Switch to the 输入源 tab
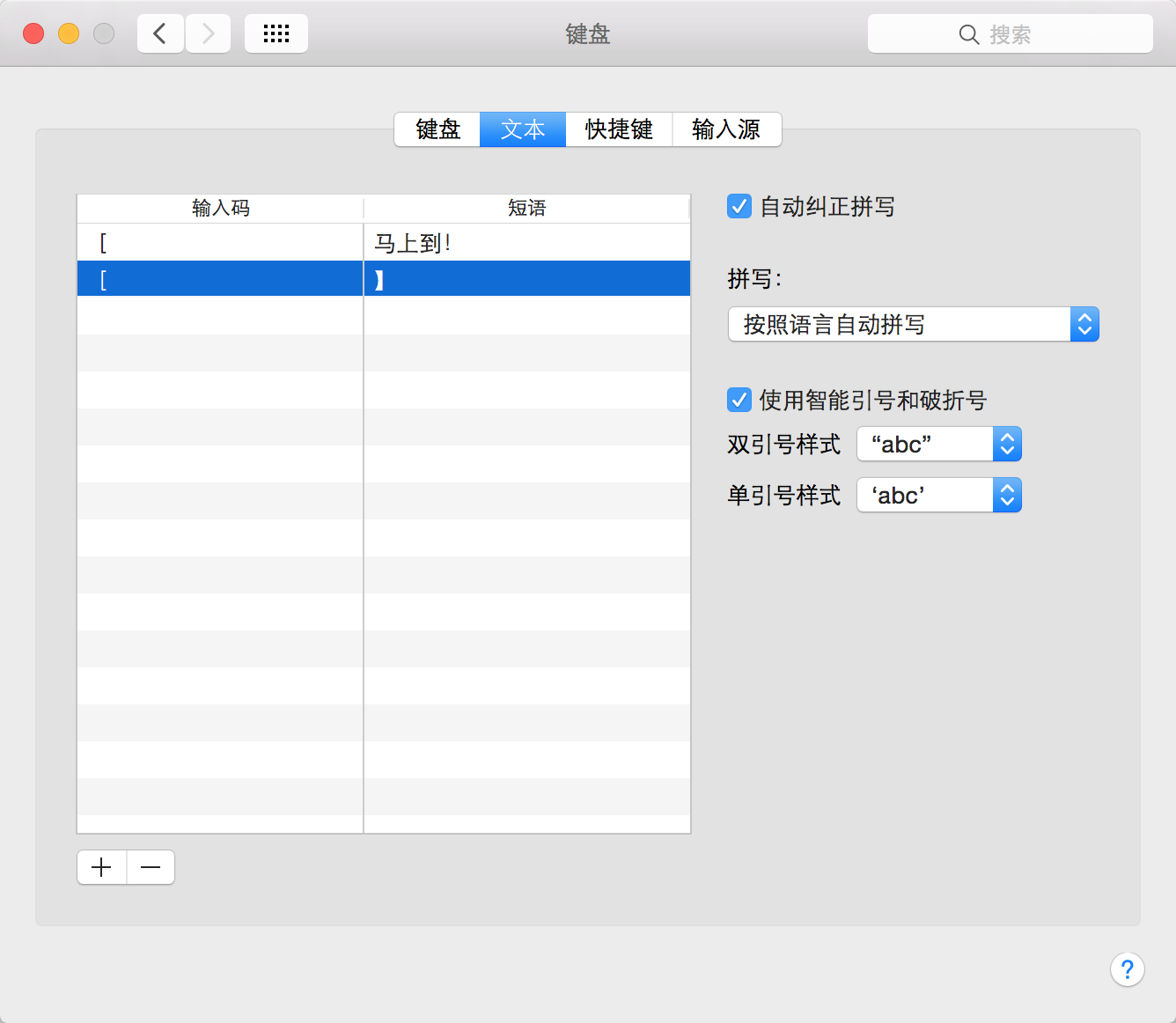Viewport: 1176px width, 1023px height. point(726,129)
